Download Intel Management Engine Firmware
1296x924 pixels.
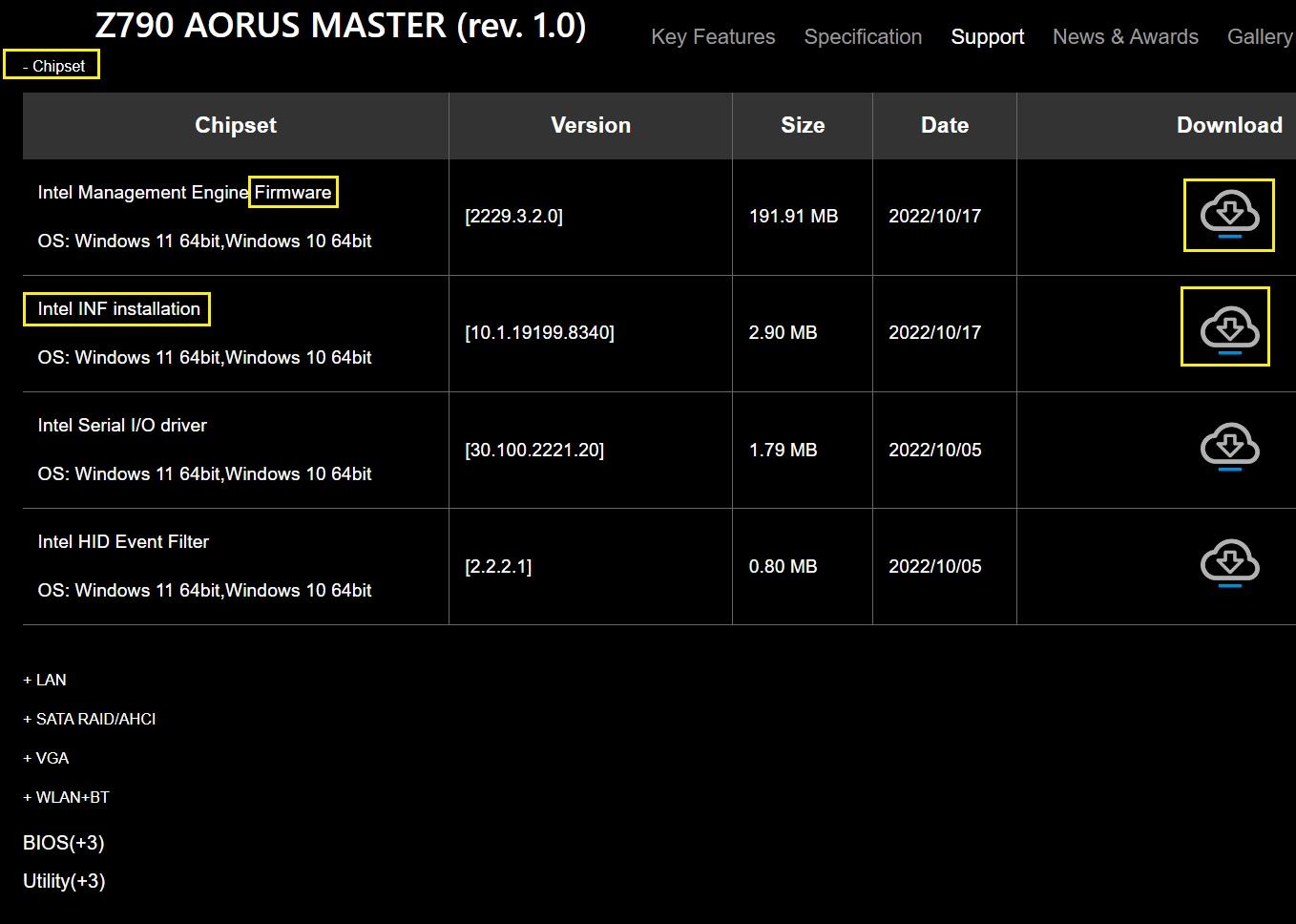click(1229, 215)
